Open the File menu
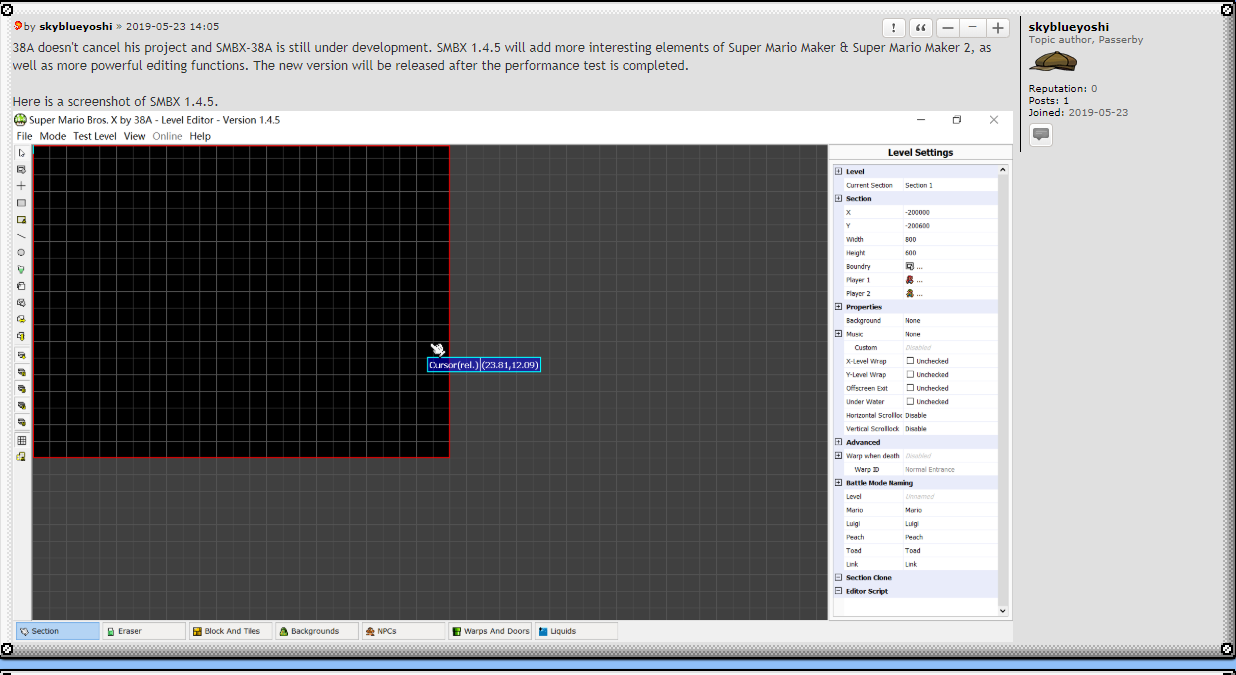The image size is (1236, 675). point(24,136)
